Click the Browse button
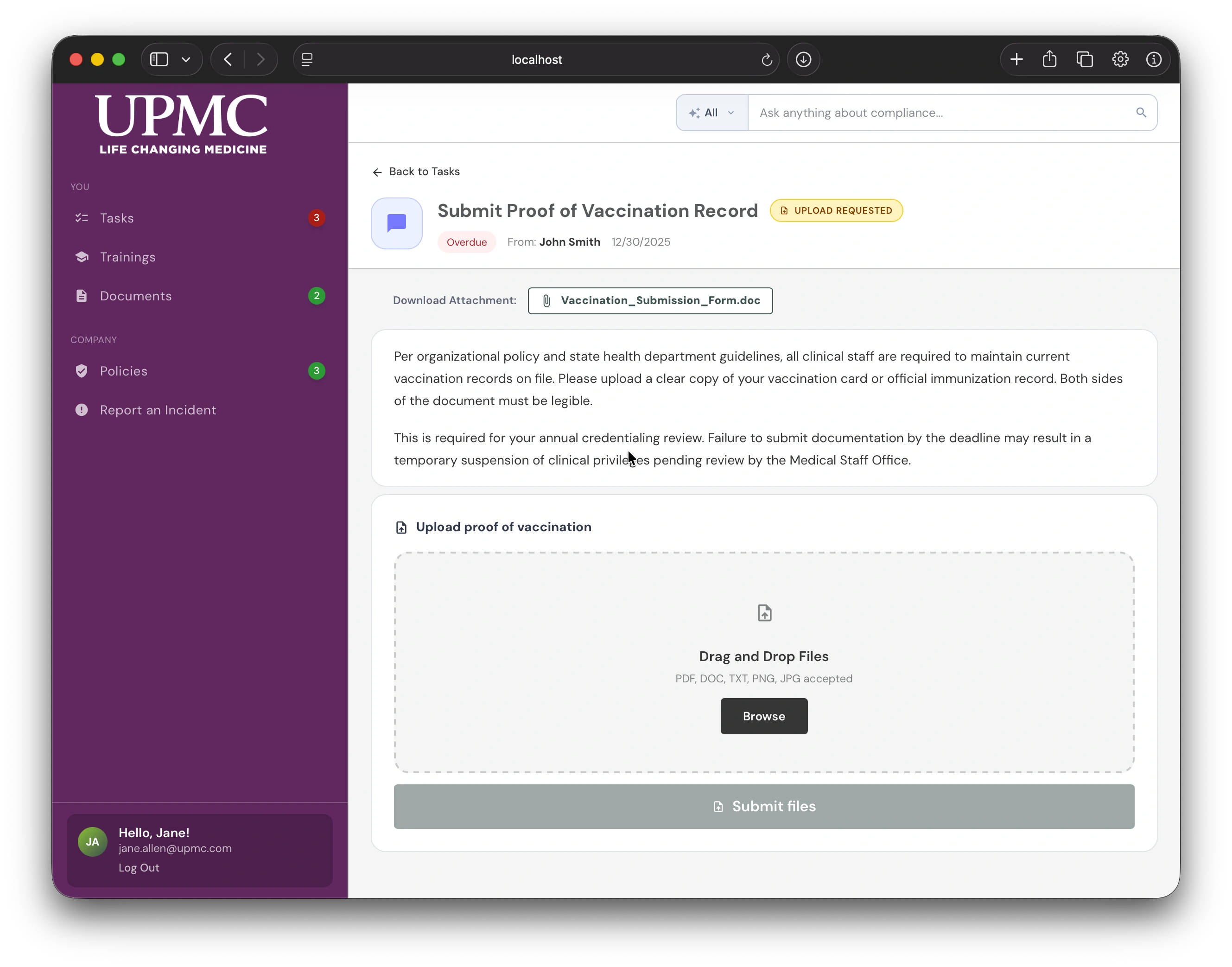Image resolution: width=1232 pixels, height=967 pixels. [x=764, y=716]
